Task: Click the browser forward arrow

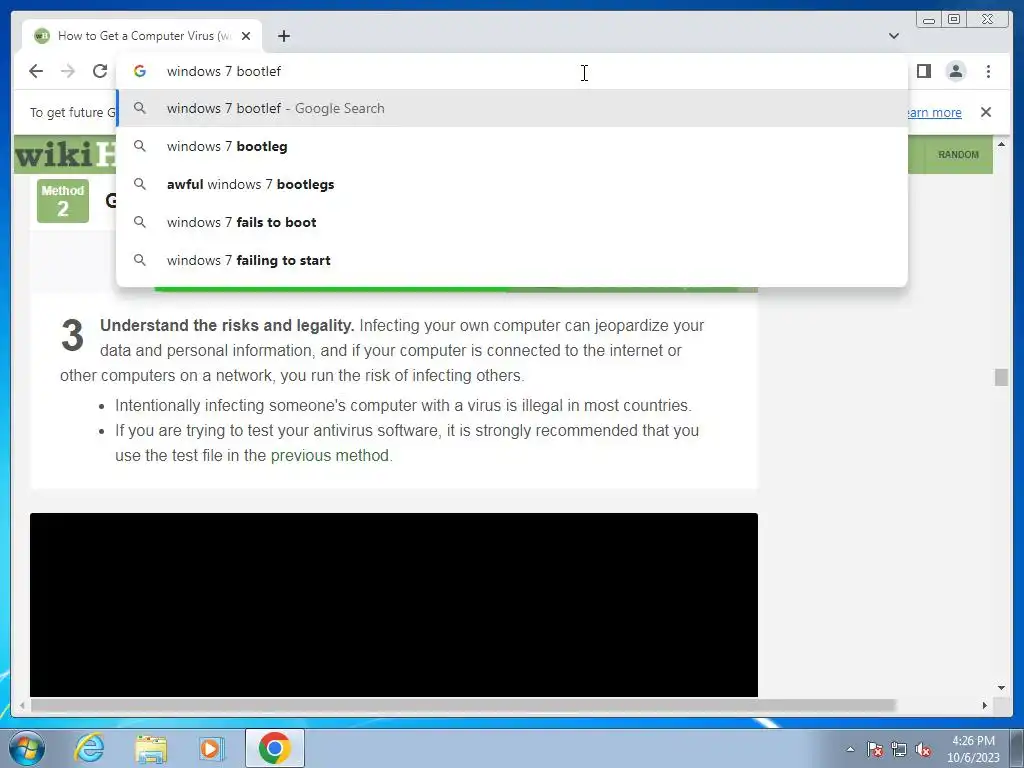Action: point(68,71)
